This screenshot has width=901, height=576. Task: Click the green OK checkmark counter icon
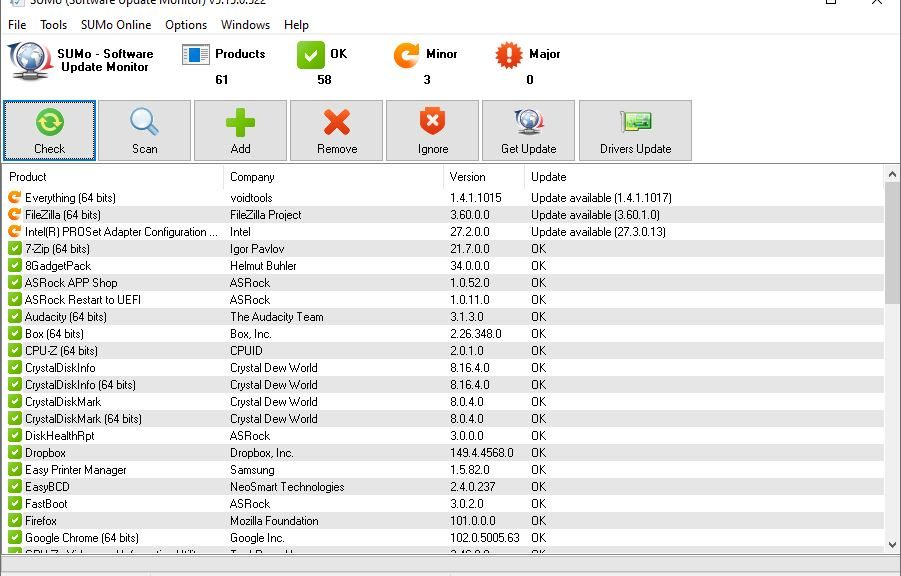pos(310,55)
